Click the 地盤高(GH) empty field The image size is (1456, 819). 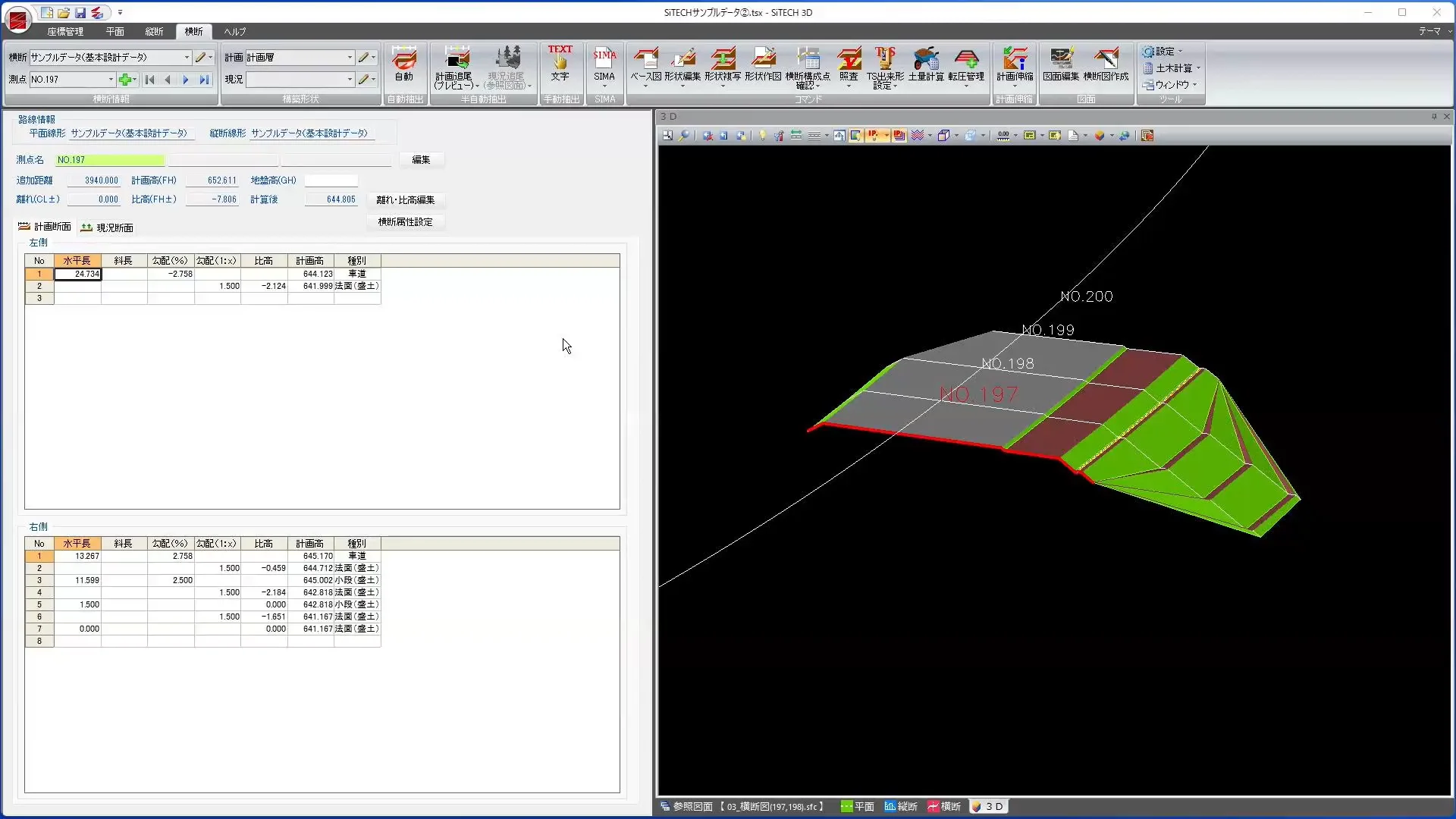coord(331,180)
